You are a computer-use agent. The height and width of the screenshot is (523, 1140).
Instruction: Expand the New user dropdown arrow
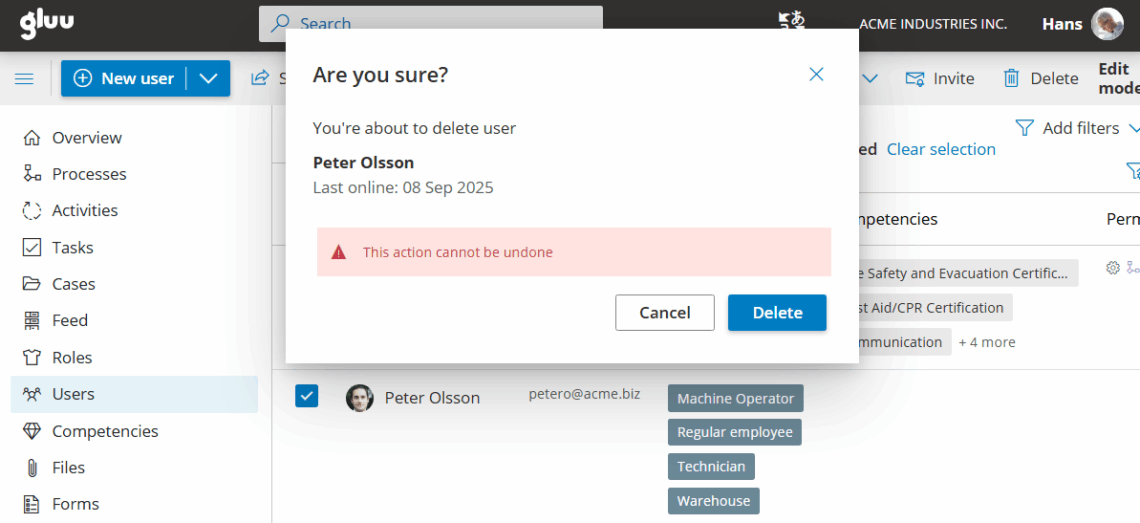pos(208,79)
